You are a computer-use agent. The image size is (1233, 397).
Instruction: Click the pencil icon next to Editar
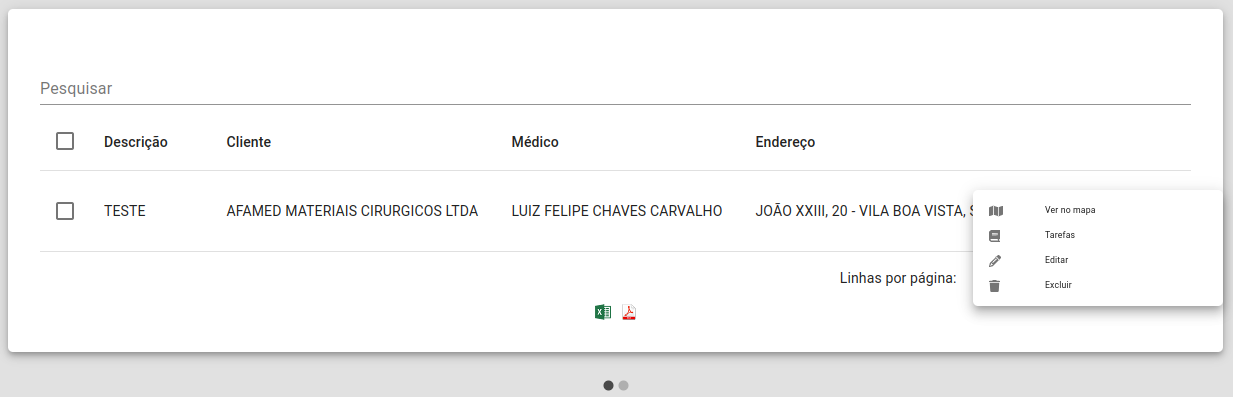995,261
